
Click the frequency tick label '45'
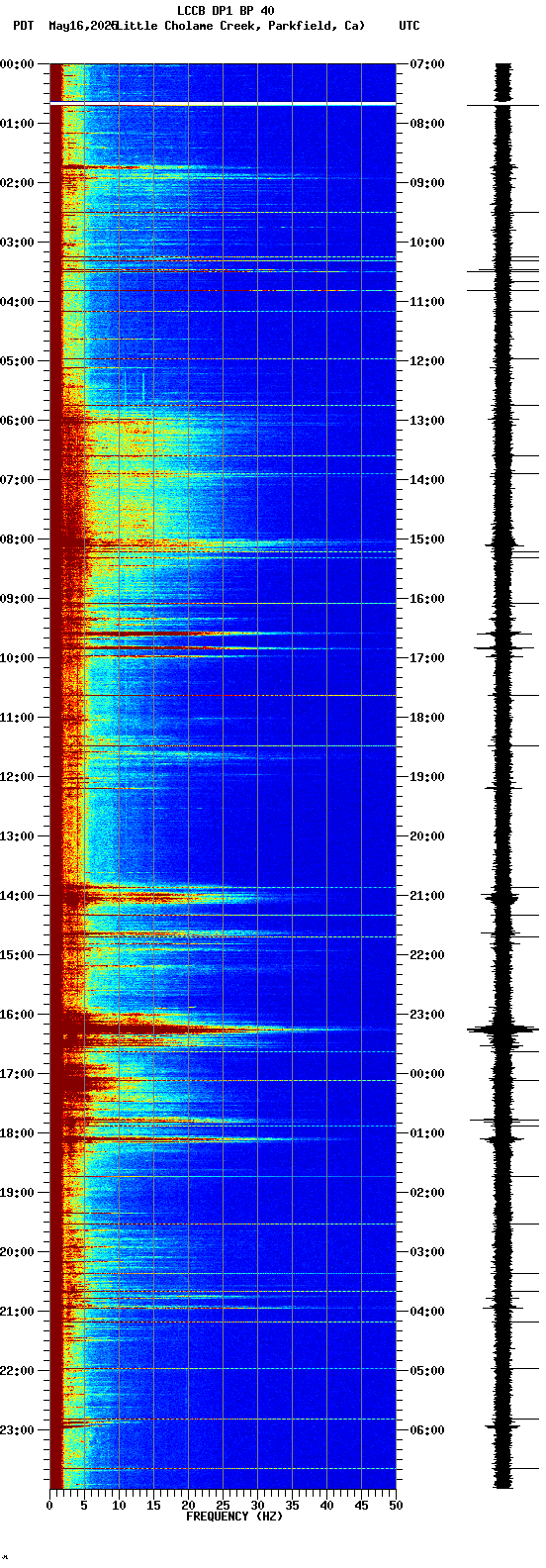coord(361,1506)
